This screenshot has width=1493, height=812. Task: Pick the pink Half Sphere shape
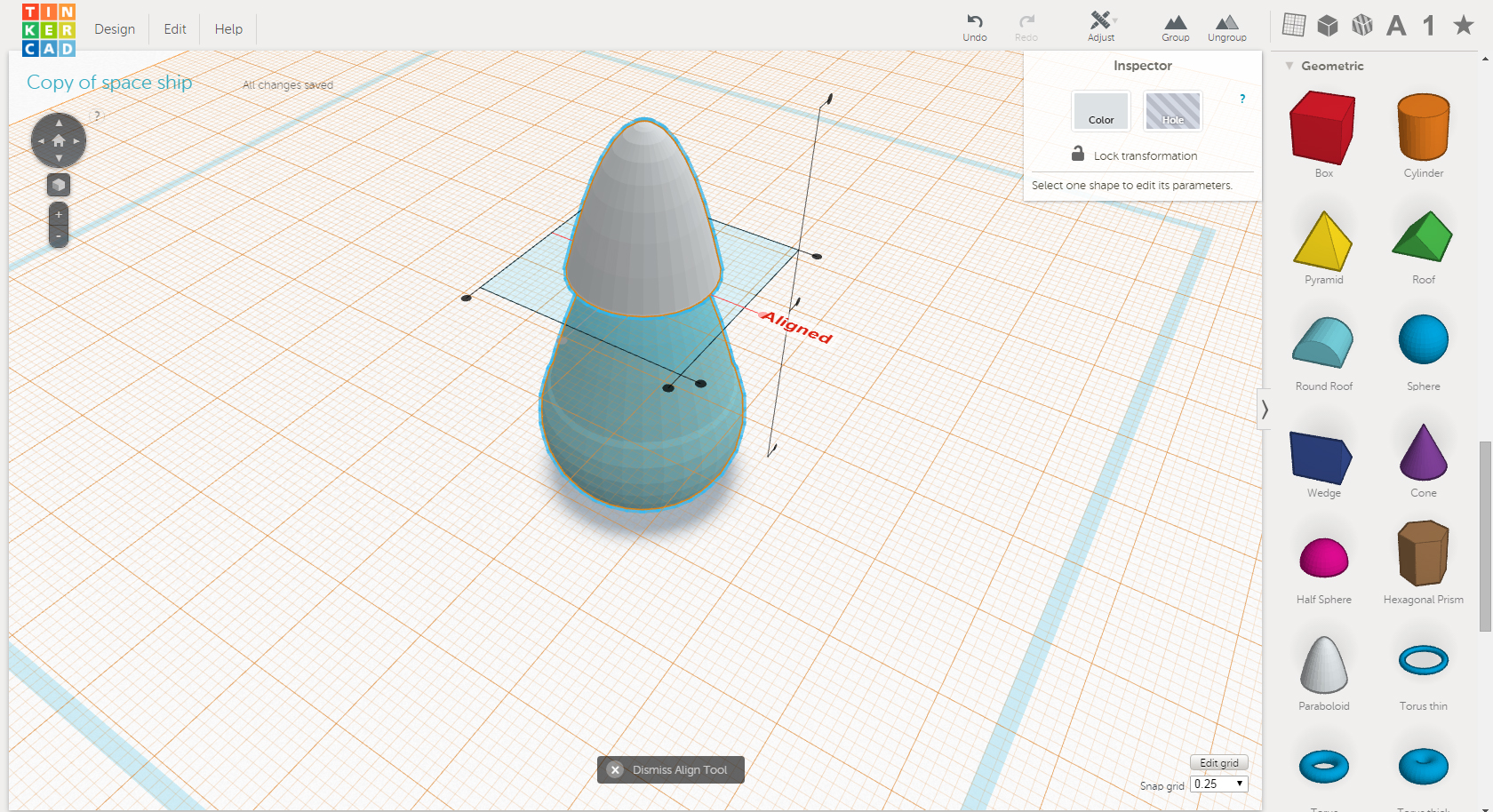click(x=1324, y=558)
